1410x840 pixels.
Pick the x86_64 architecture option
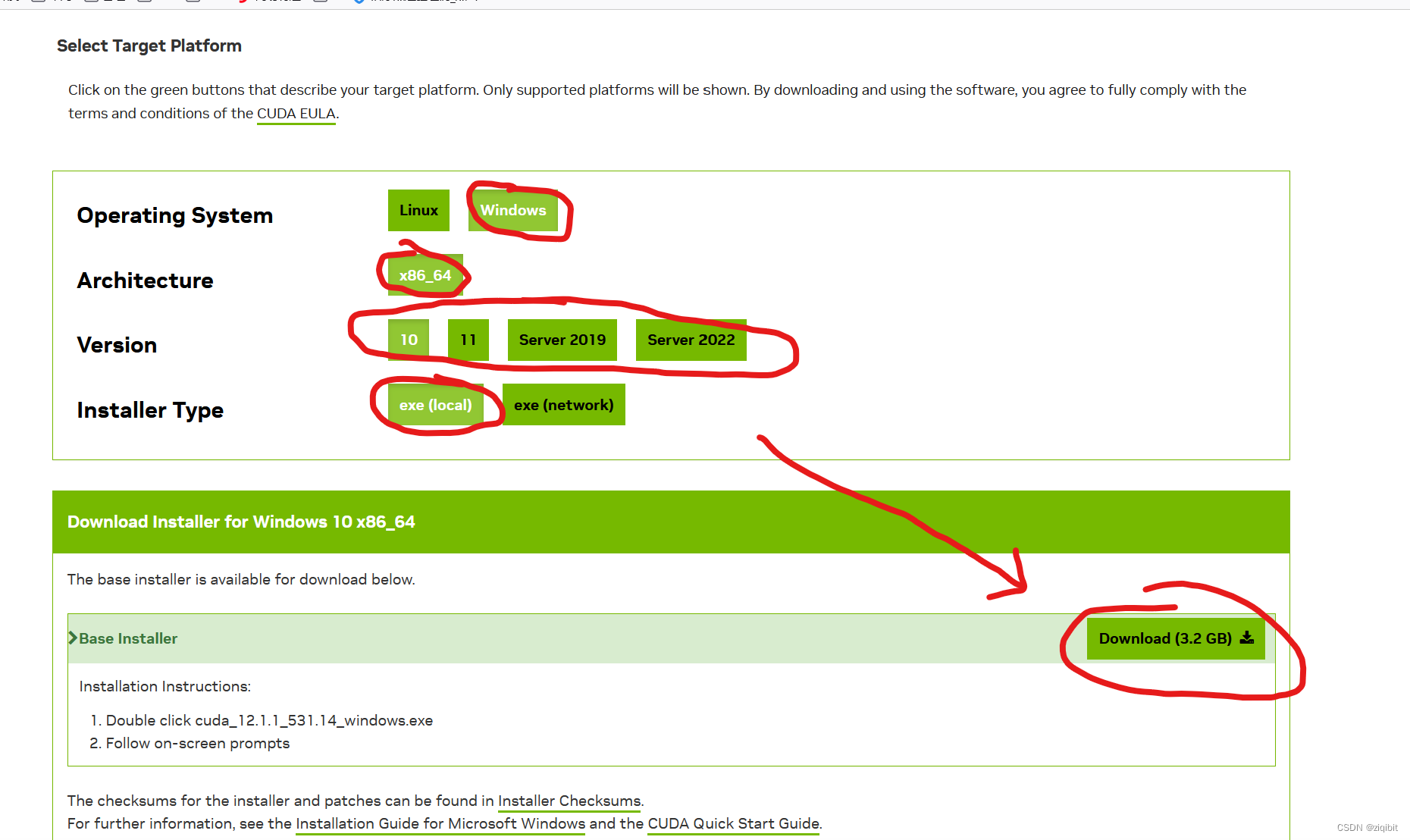tap(425, 275)
